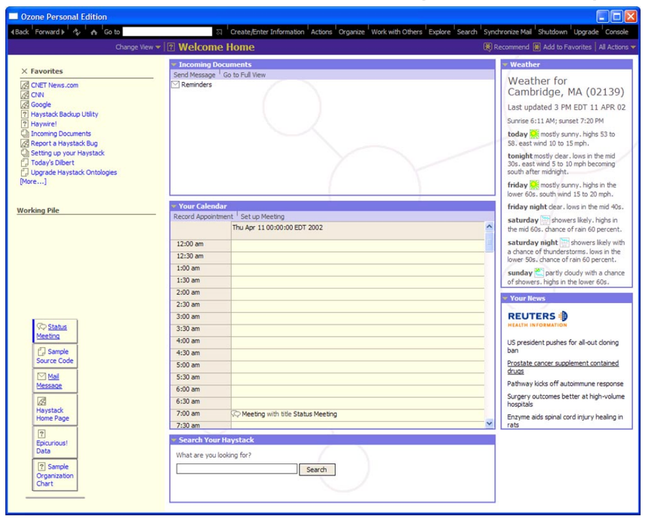Open the Create/Enter Information menu
The image size is (650, 524).
tap(267, 32)
